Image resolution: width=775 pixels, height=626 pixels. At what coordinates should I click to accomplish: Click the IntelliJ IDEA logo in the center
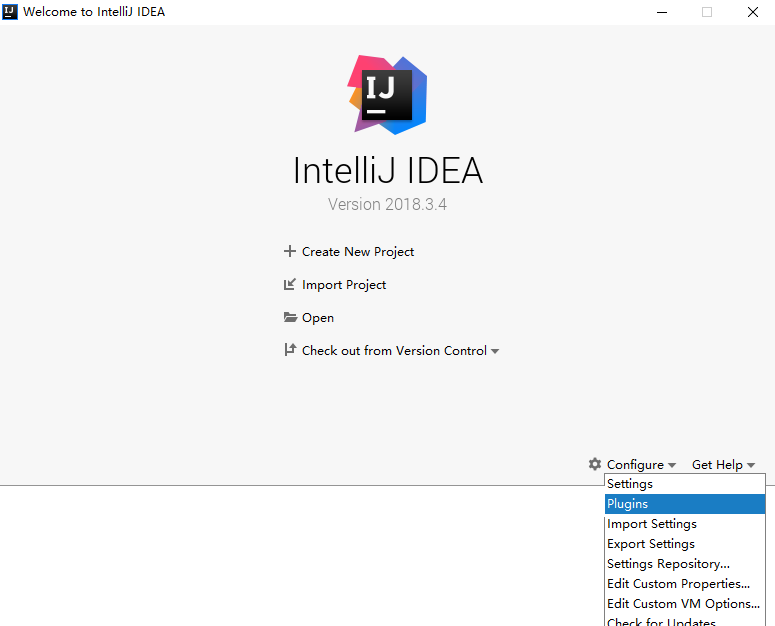point(388,95)
